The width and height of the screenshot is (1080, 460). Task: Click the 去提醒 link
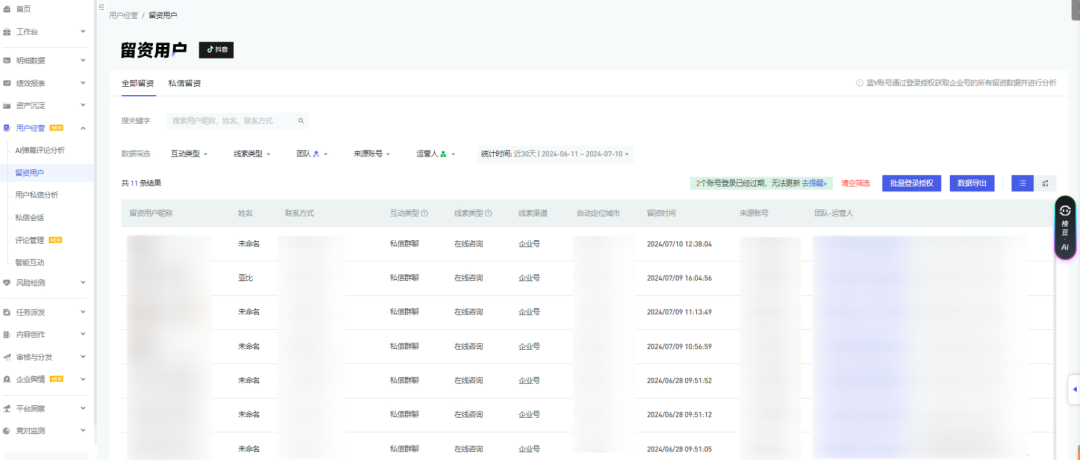[814, 184]
